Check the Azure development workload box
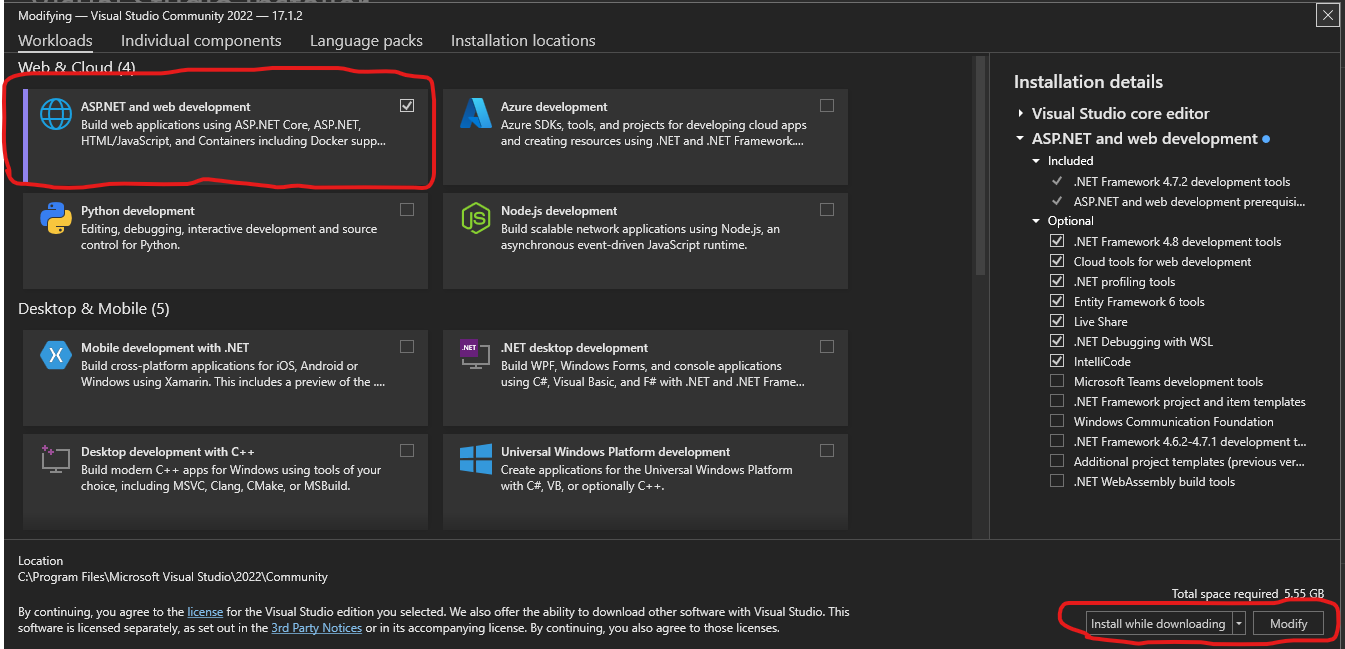 pyautogui.click(x=827, y=106)
